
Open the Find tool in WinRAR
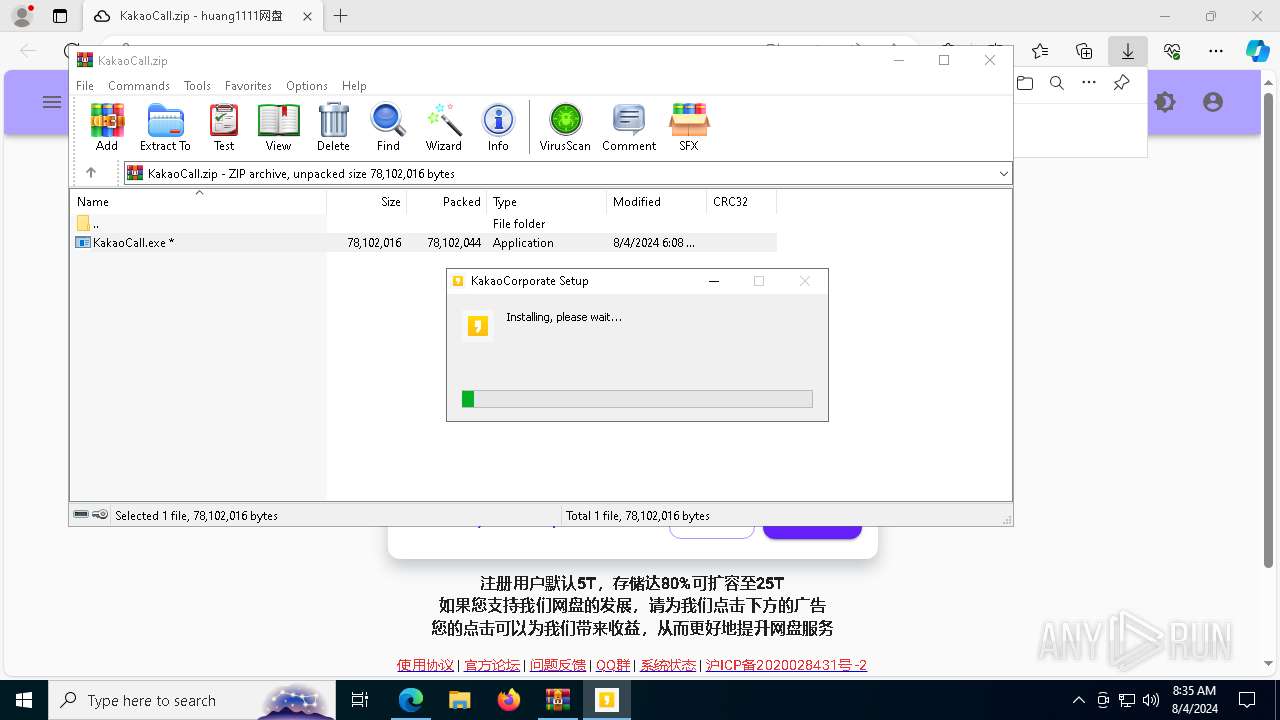[x=388, y=127]
